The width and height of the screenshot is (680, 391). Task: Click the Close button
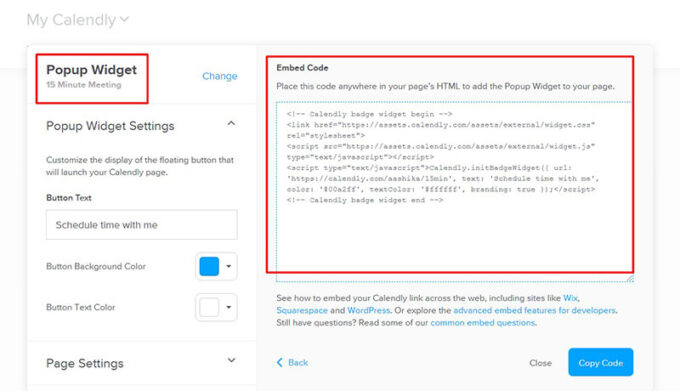coord(540,363)
